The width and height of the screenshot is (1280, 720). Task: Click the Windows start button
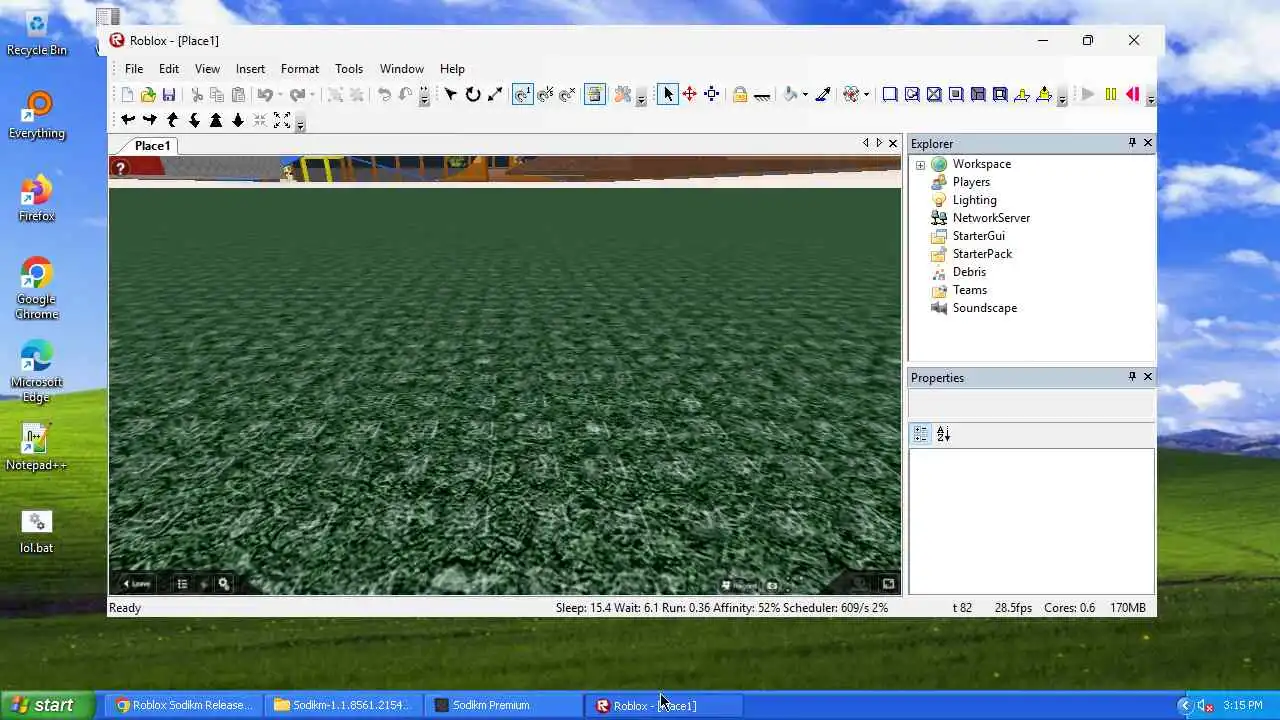click(x=48, y=705)
